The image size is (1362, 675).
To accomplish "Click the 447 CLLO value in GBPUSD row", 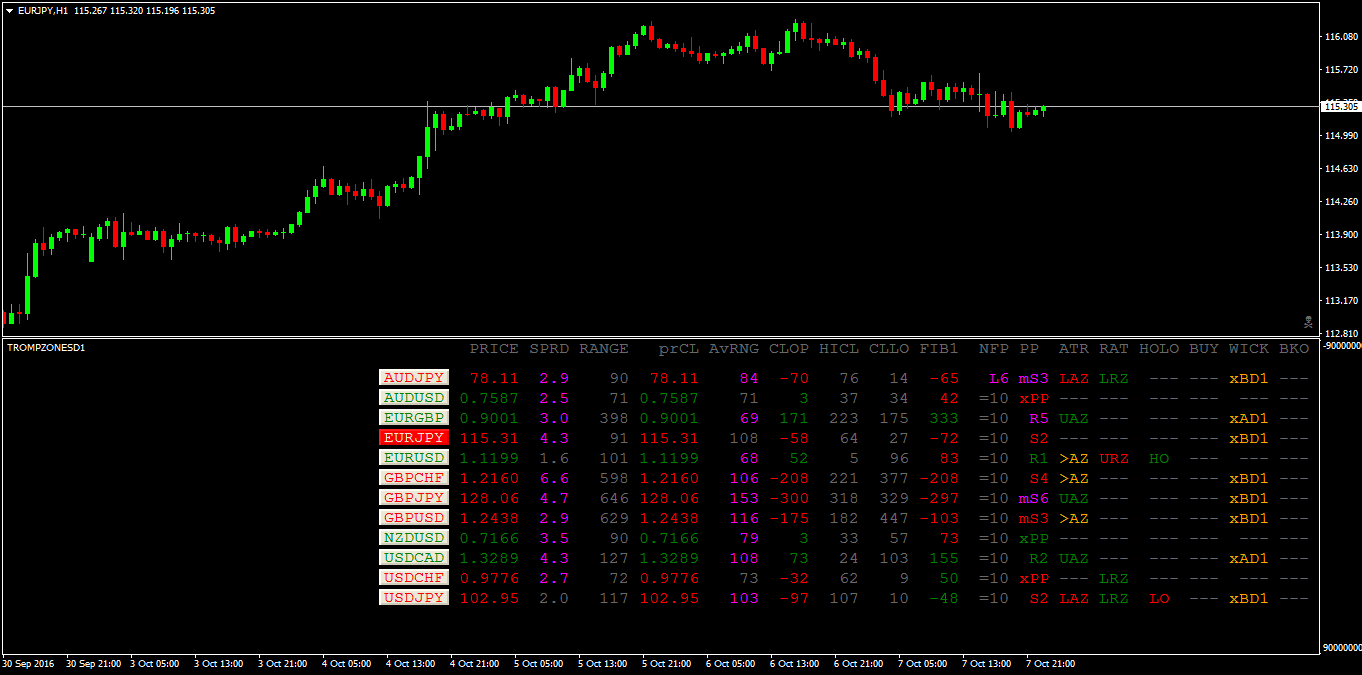I will tap(894, 519).
